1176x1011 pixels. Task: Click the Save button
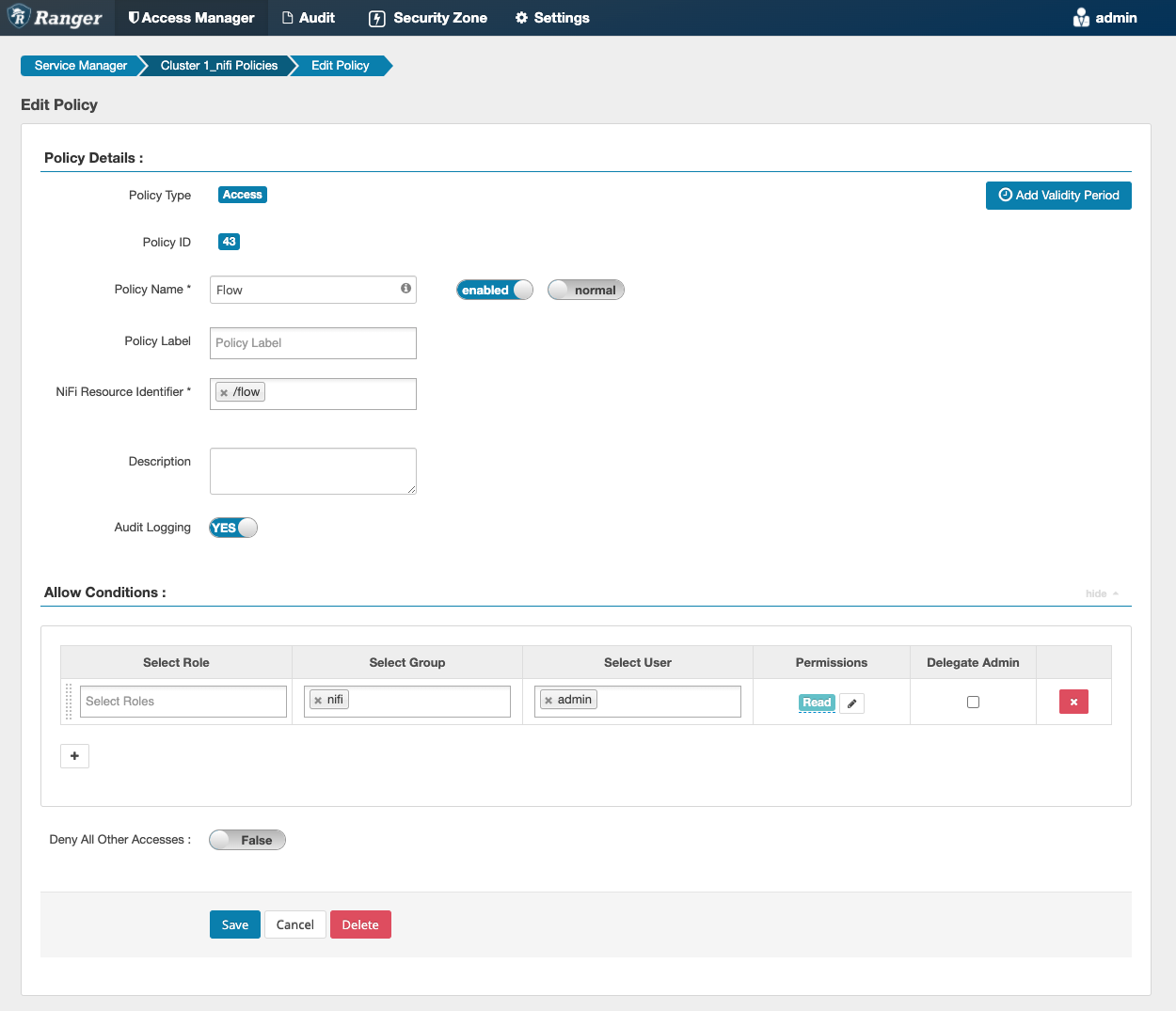coord(234,924)
